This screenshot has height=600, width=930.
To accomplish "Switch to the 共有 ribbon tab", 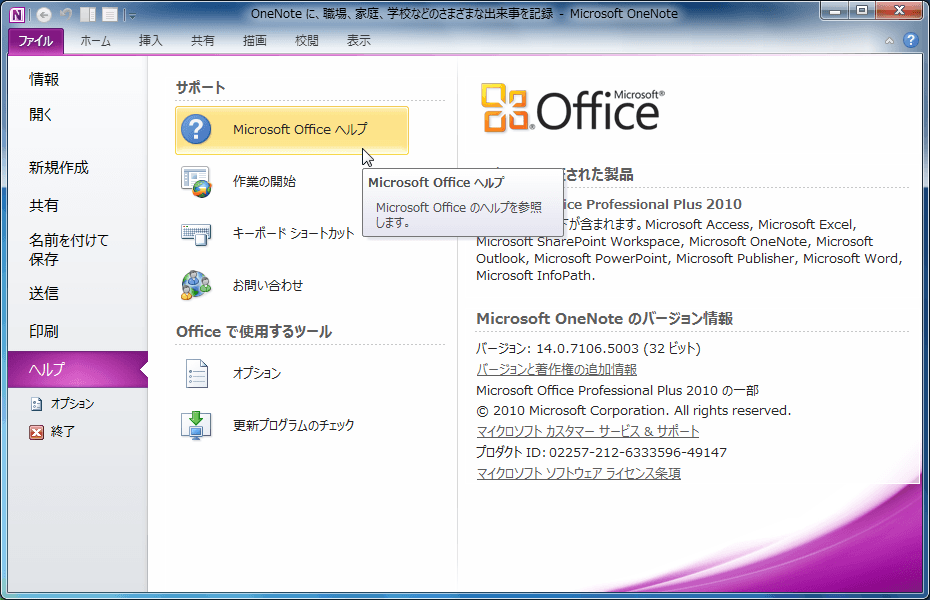I will pos(202,41).
